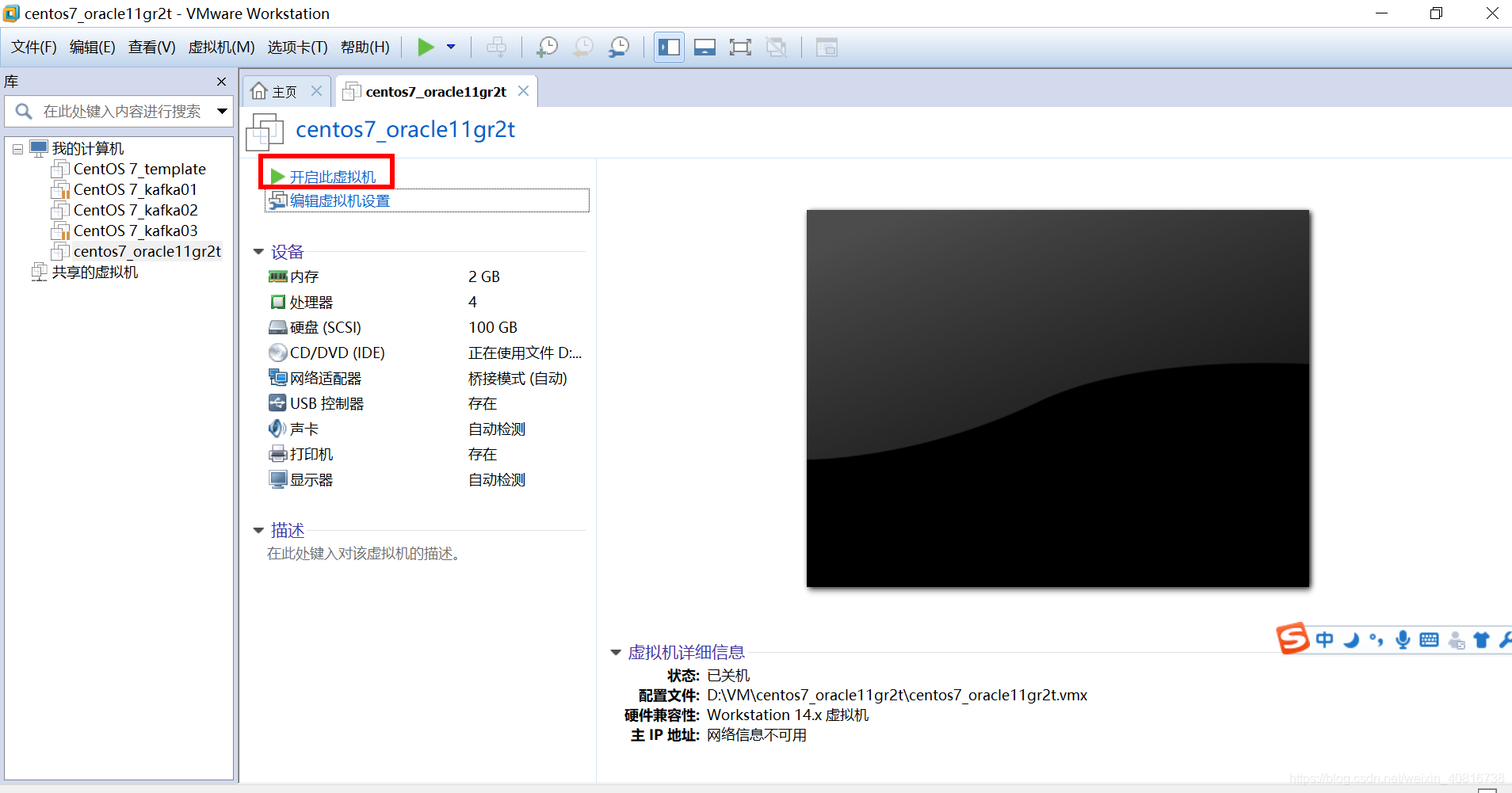Take a snapshot using the toolbar icon
1512x793 pixels.
tap(547, 48)
